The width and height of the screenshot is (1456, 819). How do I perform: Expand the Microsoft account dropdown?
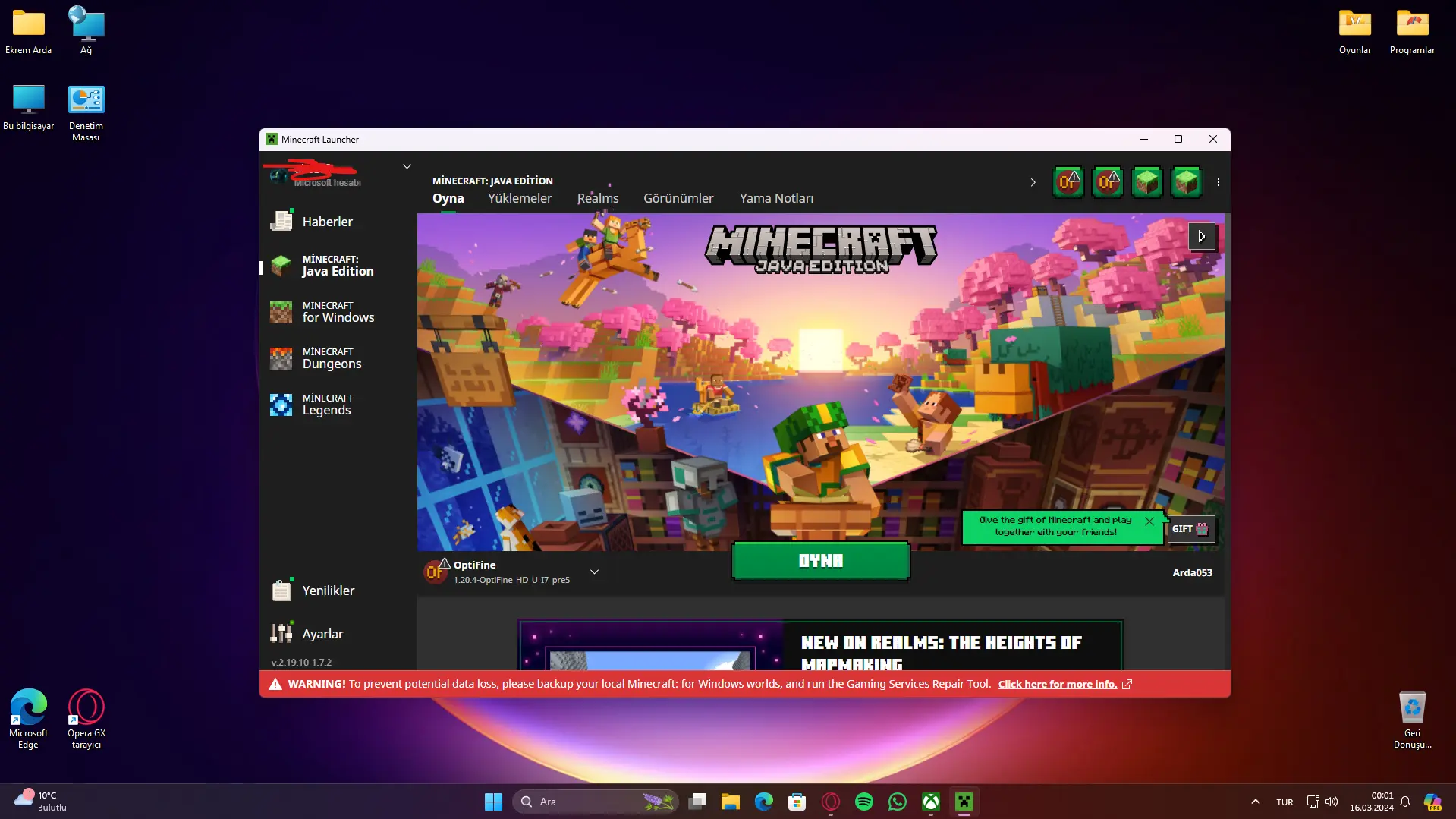click(x=407, y=167)
